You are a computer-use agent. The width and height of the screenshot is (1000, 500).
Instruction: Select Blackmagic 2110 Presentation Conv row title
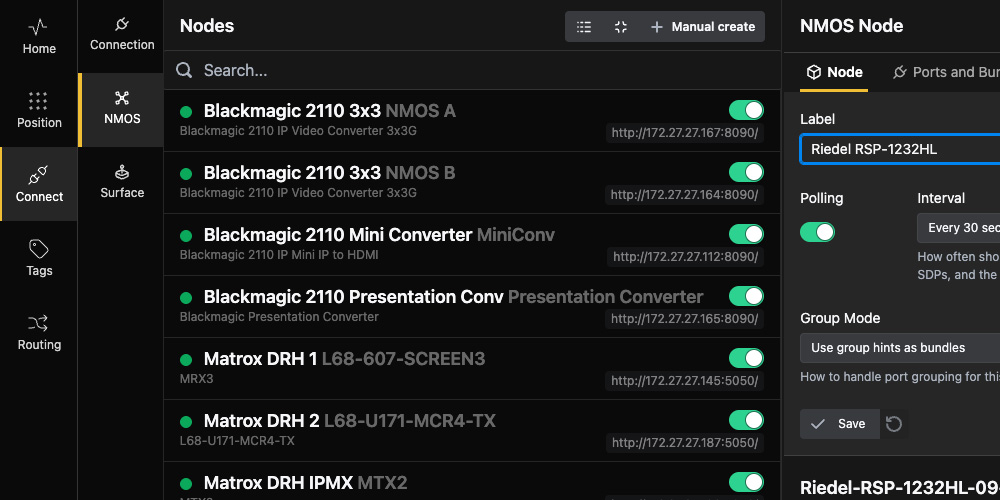tap(453, 297)
